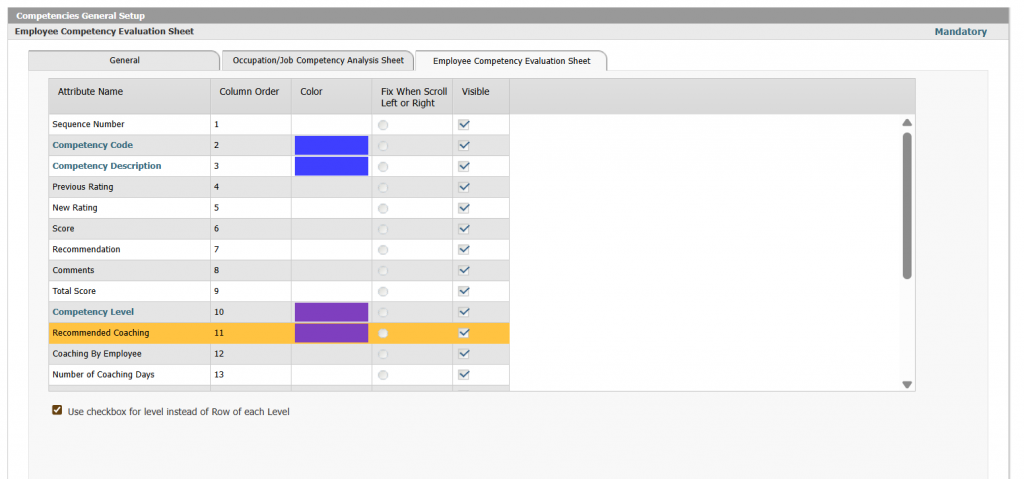Screen dimensions: 1024x479
Task: Select fix-scroll radio for Recommendation
Action: [x=383, y=250]
